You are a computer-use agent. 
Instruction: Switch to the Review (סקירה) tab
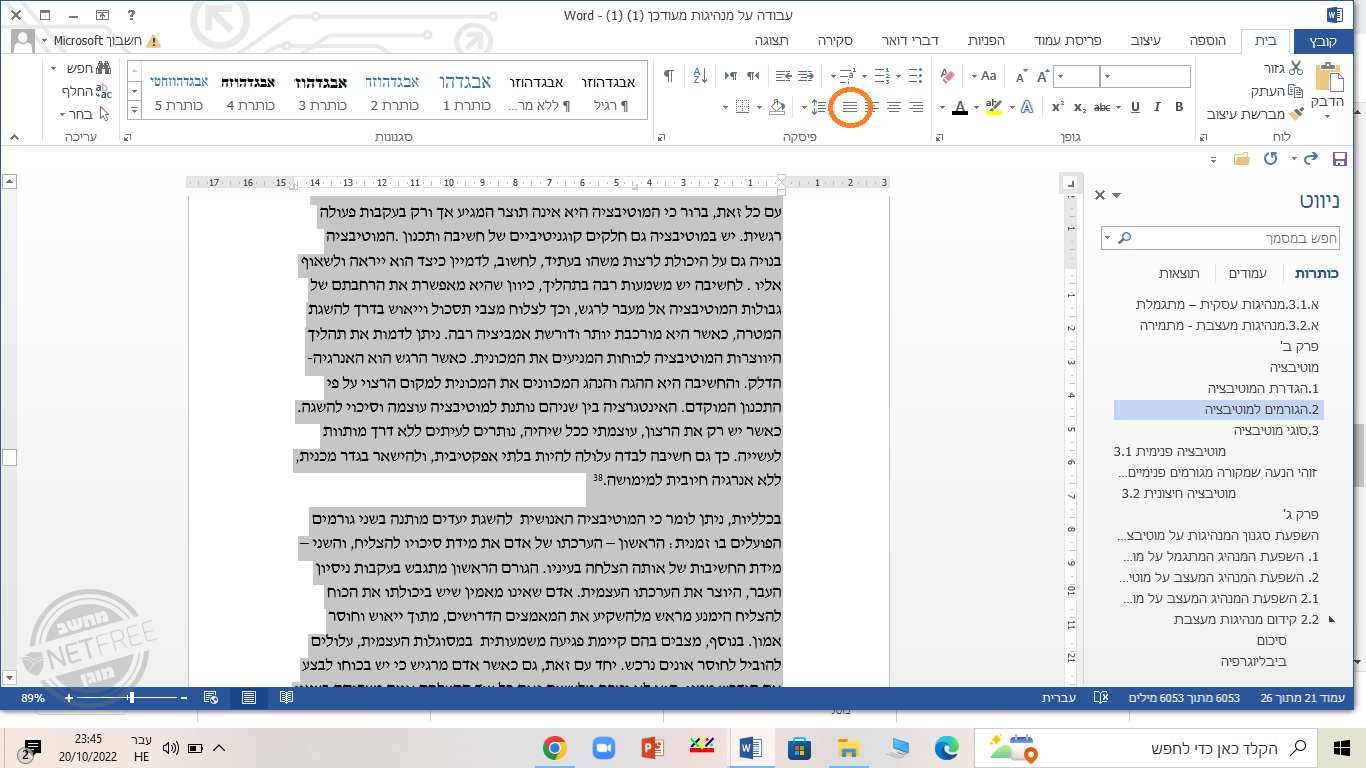834,41
